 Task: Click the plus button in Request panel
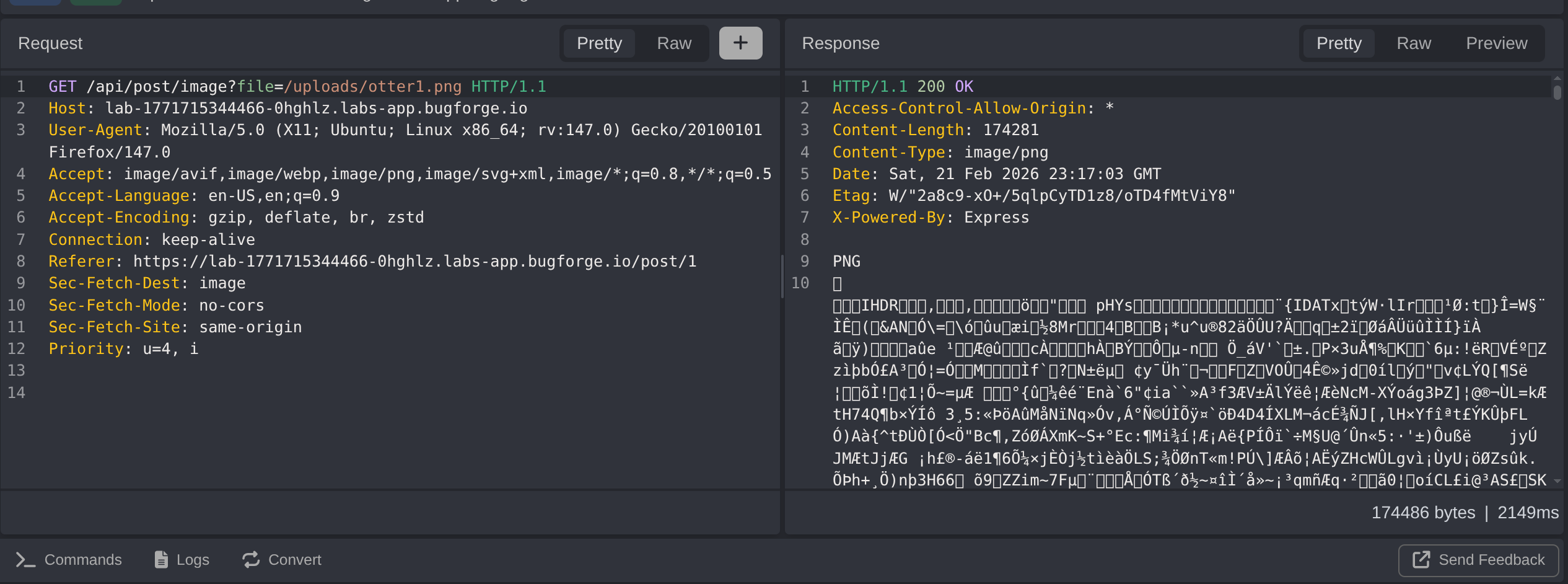coord(740,43)
